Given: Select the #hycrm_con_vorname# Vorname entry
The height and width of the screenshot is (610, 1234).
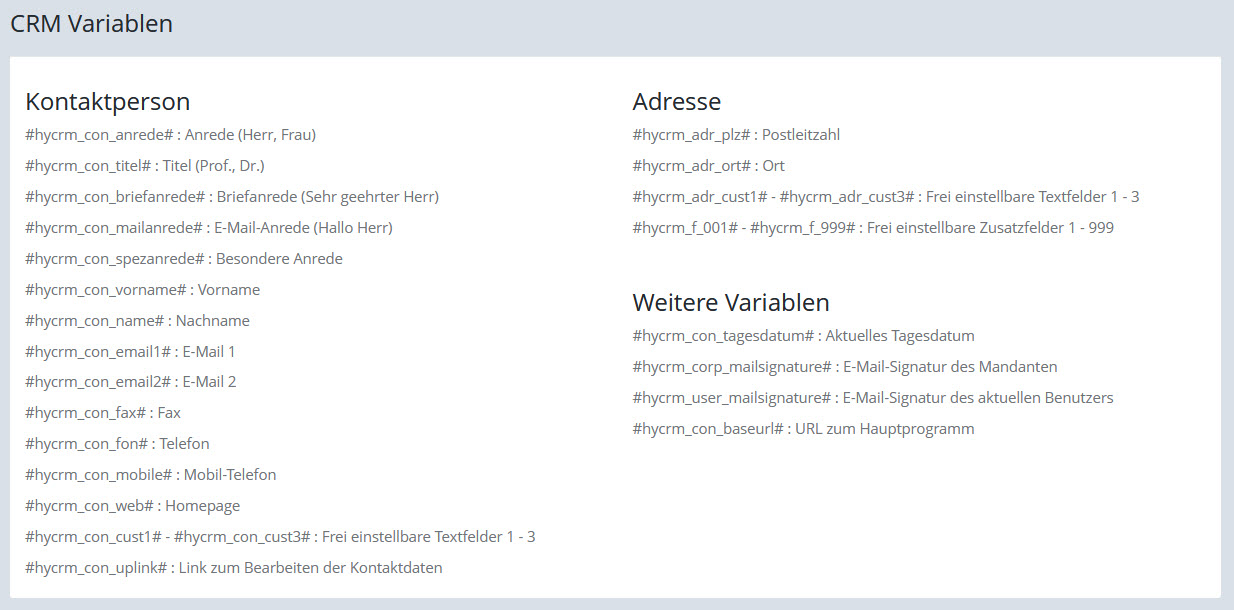Looking at the screenshot, I should click(142, 290).
